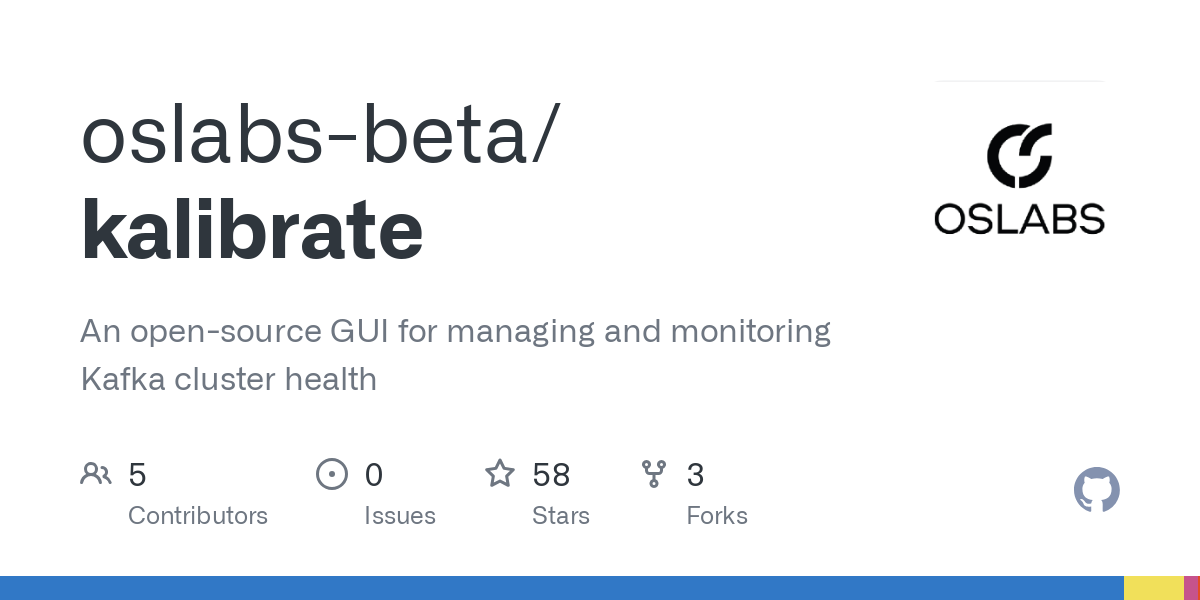Click the Kafka cluster health description text
1200x600 pixels.
(228, 380)
